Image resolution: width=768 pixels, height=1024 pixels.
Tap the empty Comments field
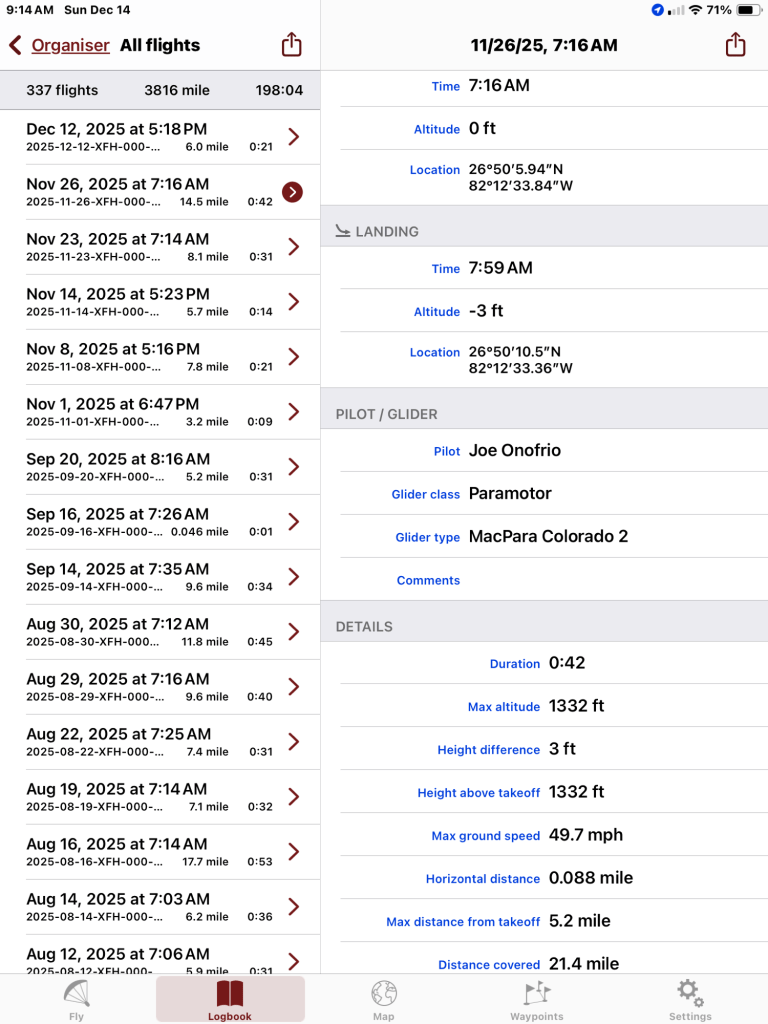tap(600, 580)
